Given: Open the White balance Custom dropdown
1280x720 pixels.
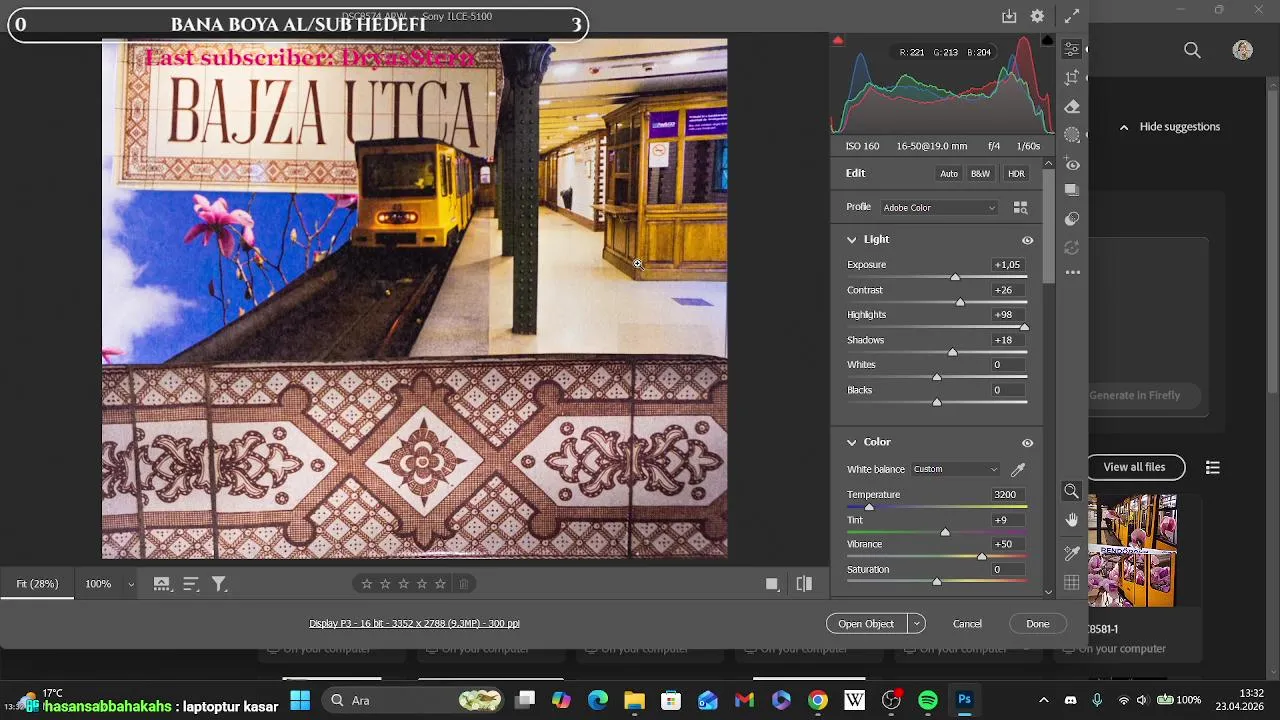Looking at the screenshot, I should pyautogui.click(x=955, y=469).
